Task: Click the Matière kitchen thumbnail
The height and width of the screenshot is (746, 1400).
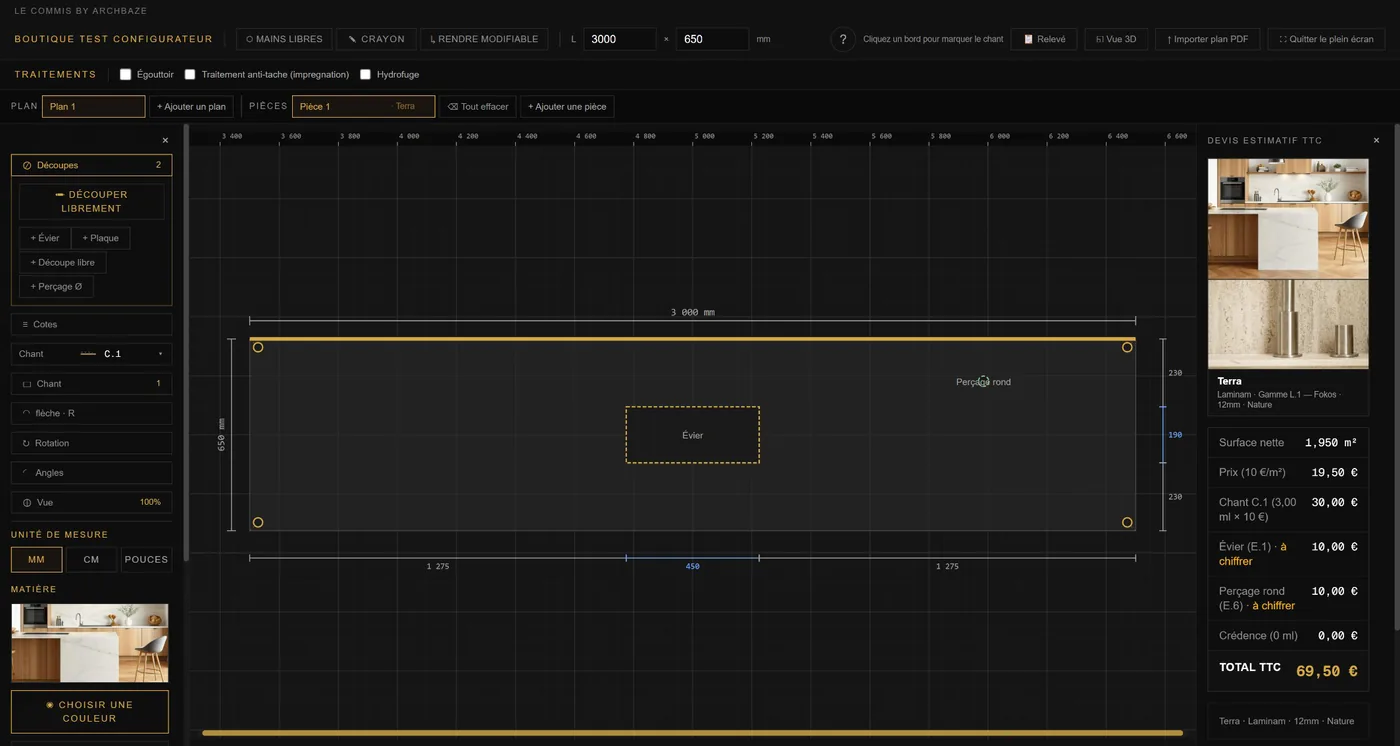Action: click(x=90, y=643)
